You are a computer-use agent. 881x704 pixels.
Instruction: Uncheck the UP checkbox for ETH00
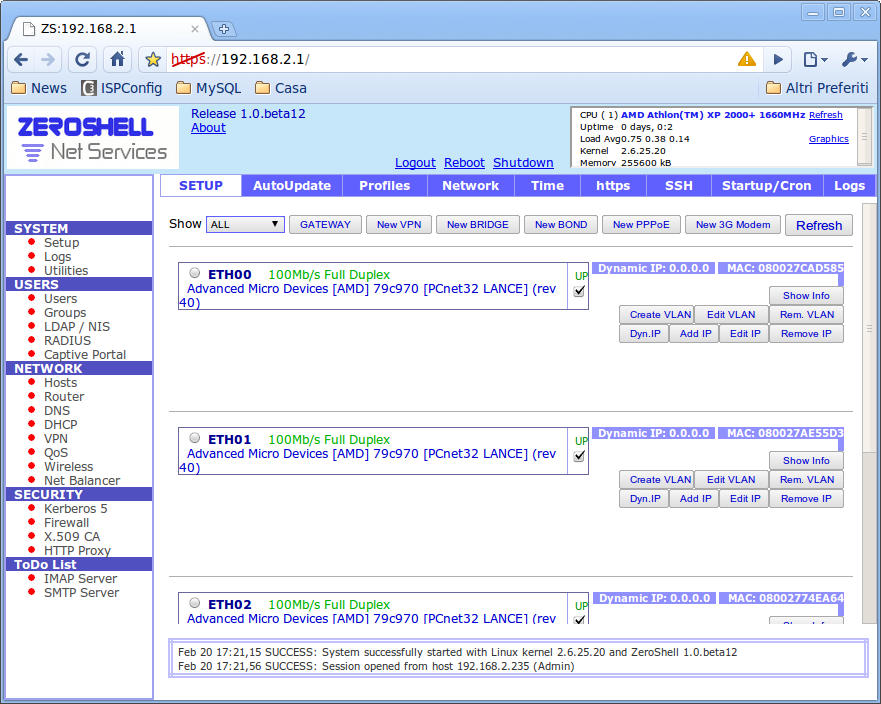tap(579, 291)
